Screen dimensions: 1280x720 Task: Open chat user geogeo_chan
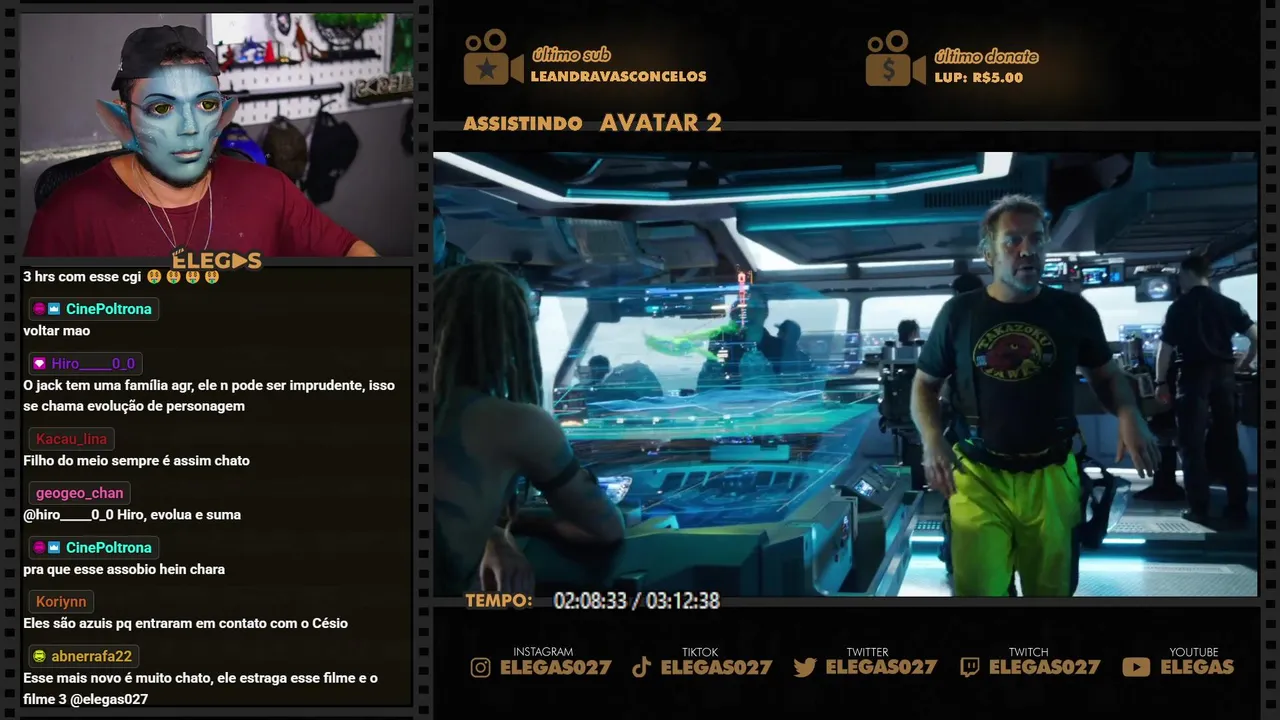coord(79,493)
